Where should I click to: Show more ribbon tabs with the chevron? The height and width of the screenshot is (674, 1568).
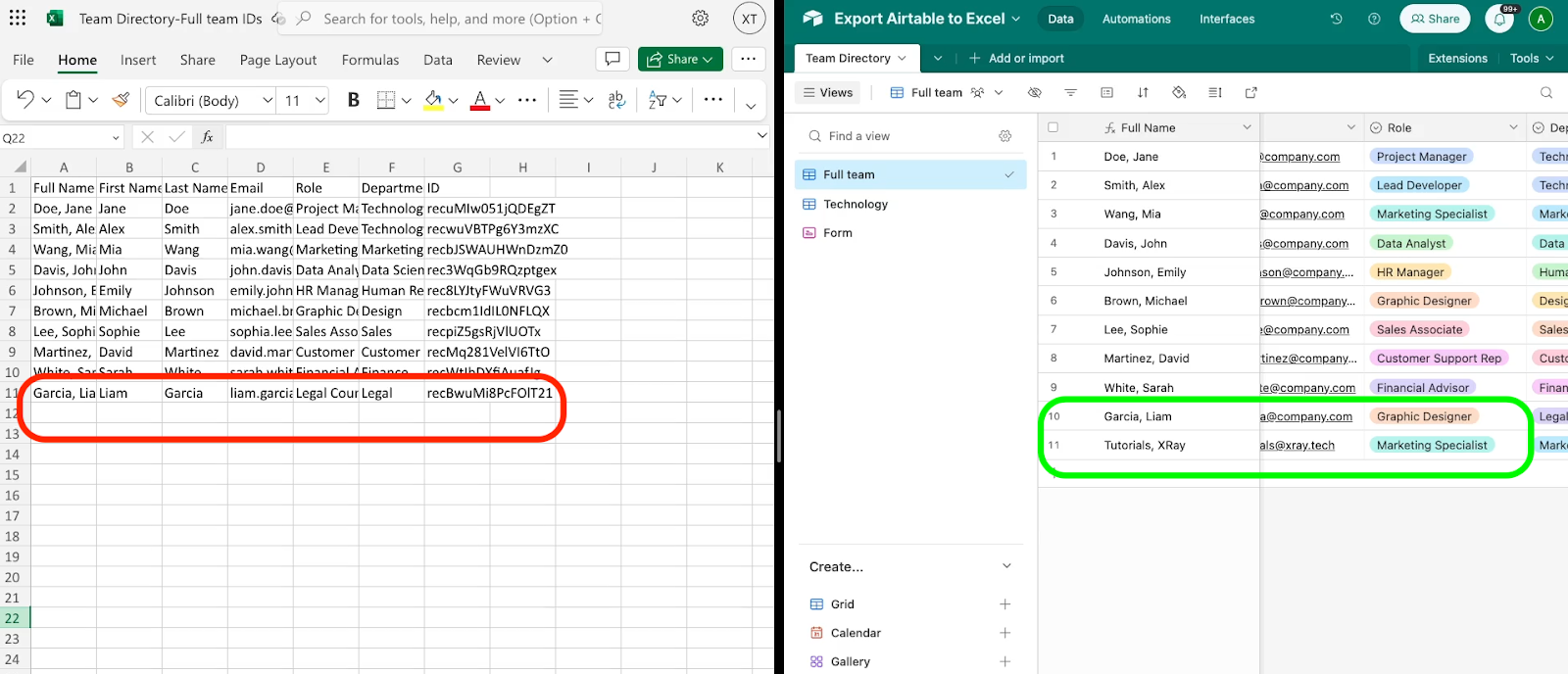[548, 60]
